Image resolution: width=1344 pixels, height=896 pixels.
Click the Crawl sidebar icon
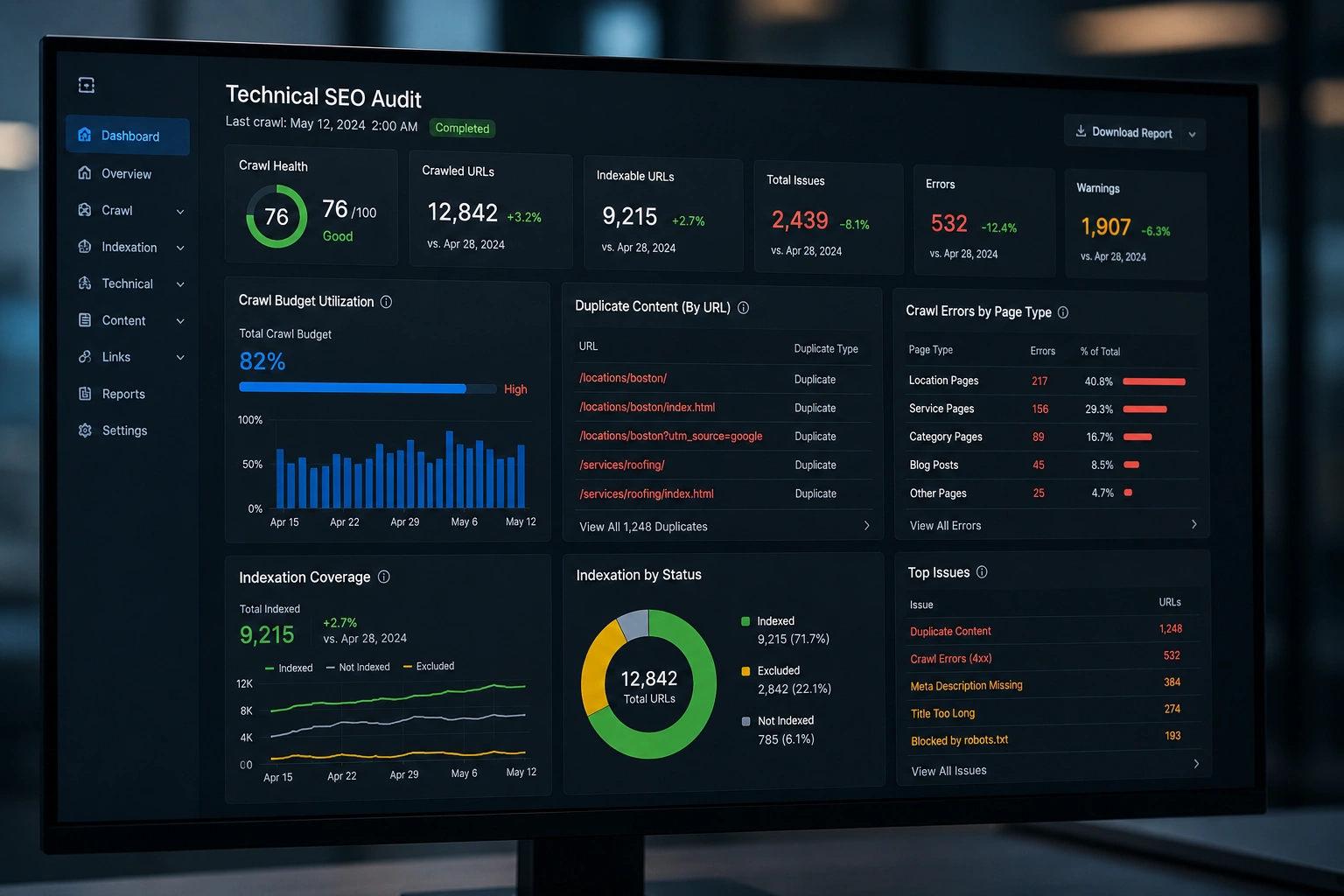(x=85, y=210)
